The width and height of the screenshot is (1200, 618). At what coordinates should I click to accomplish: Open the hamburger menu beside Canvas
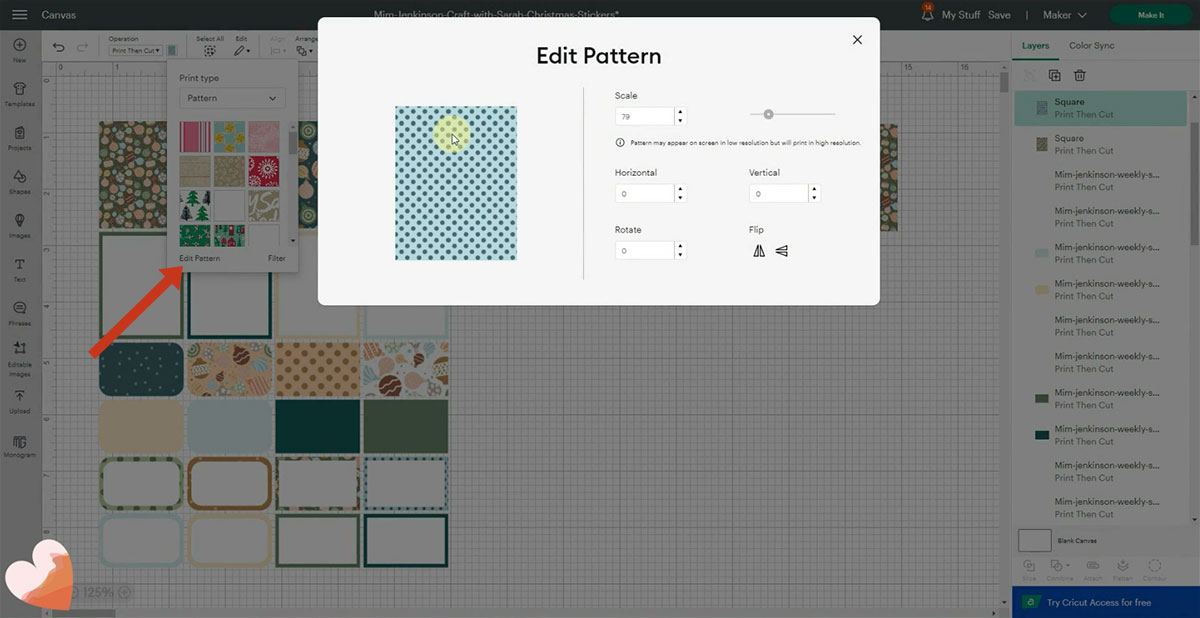20,15
